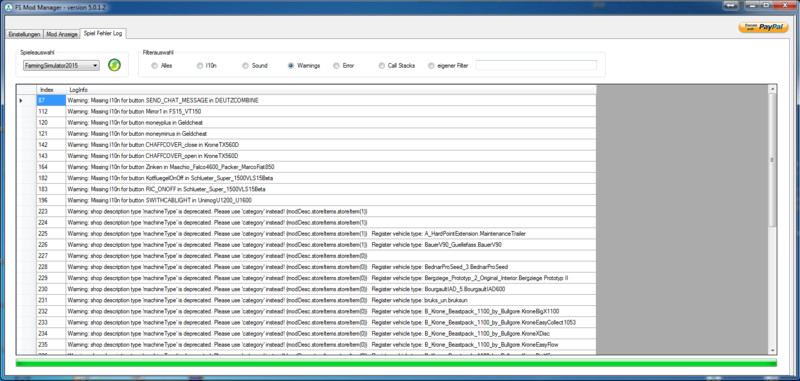This screenshot has height=381, width=800.
Task: Click the Index column header
Action: 51,90
